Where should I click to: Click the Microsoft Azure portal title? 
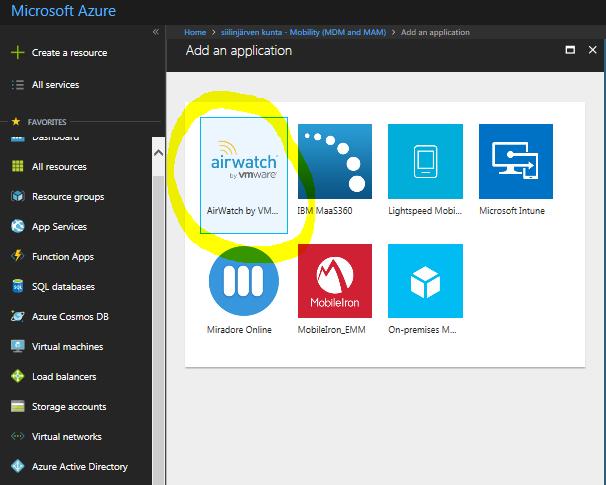[63, 10]
